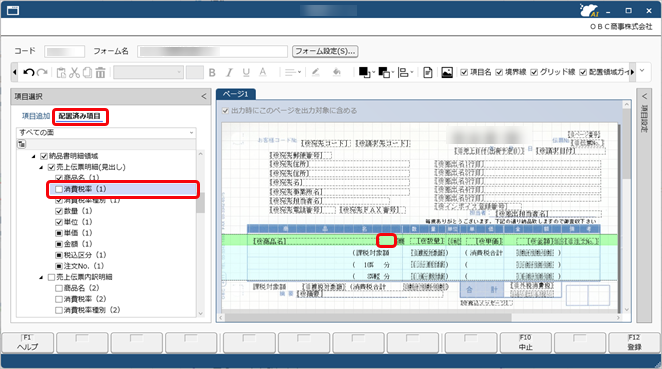
Task: Open toolbar overflow chevron
Action: (642, 71)
